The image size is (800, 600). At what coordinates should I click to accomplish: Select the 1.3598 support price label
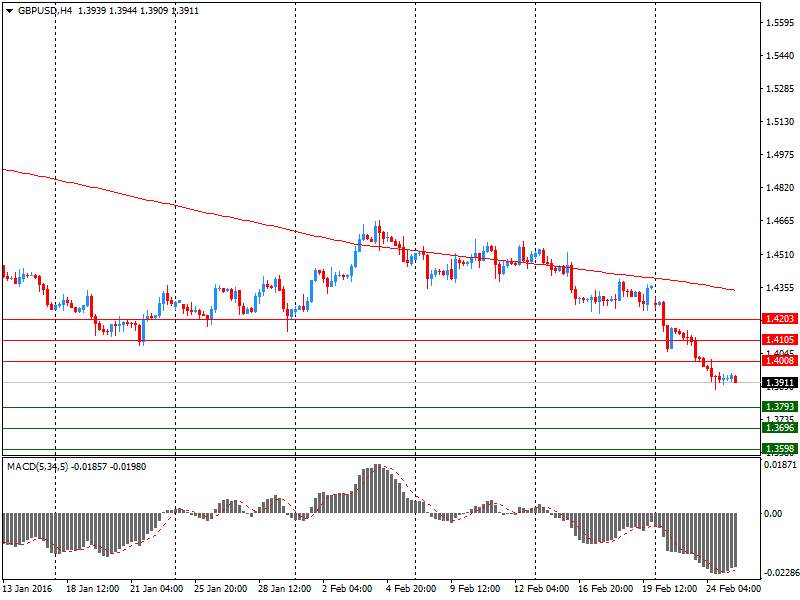(780, 449)
